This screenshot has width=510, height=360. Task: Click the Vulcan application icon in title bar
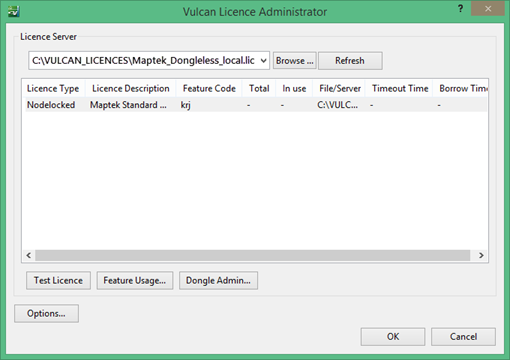tap(14, 11)
